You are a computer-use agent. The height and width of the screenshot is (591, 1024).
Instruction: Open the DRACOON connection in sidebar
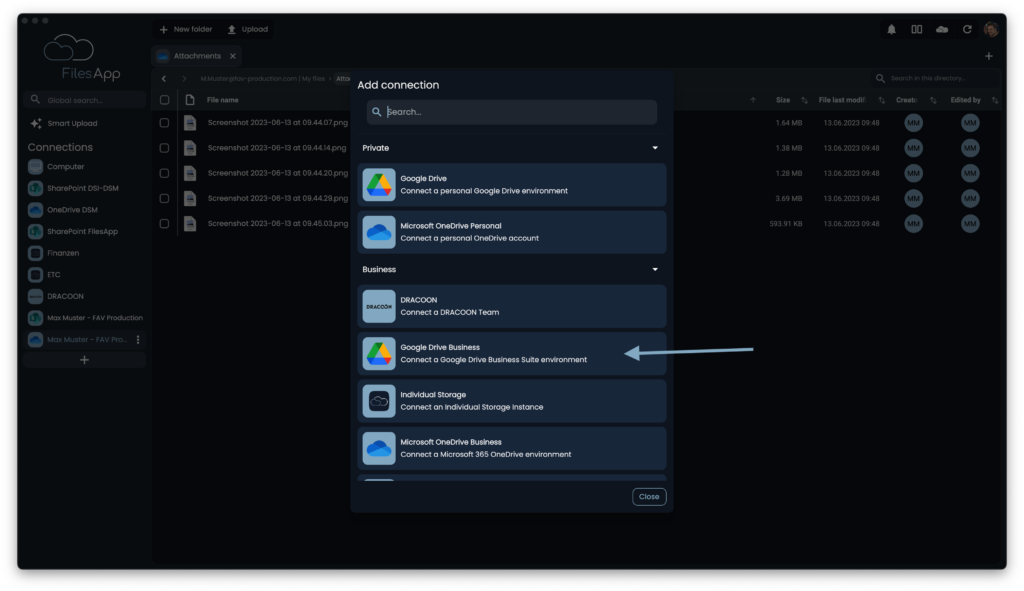click(x=56, y=296)
